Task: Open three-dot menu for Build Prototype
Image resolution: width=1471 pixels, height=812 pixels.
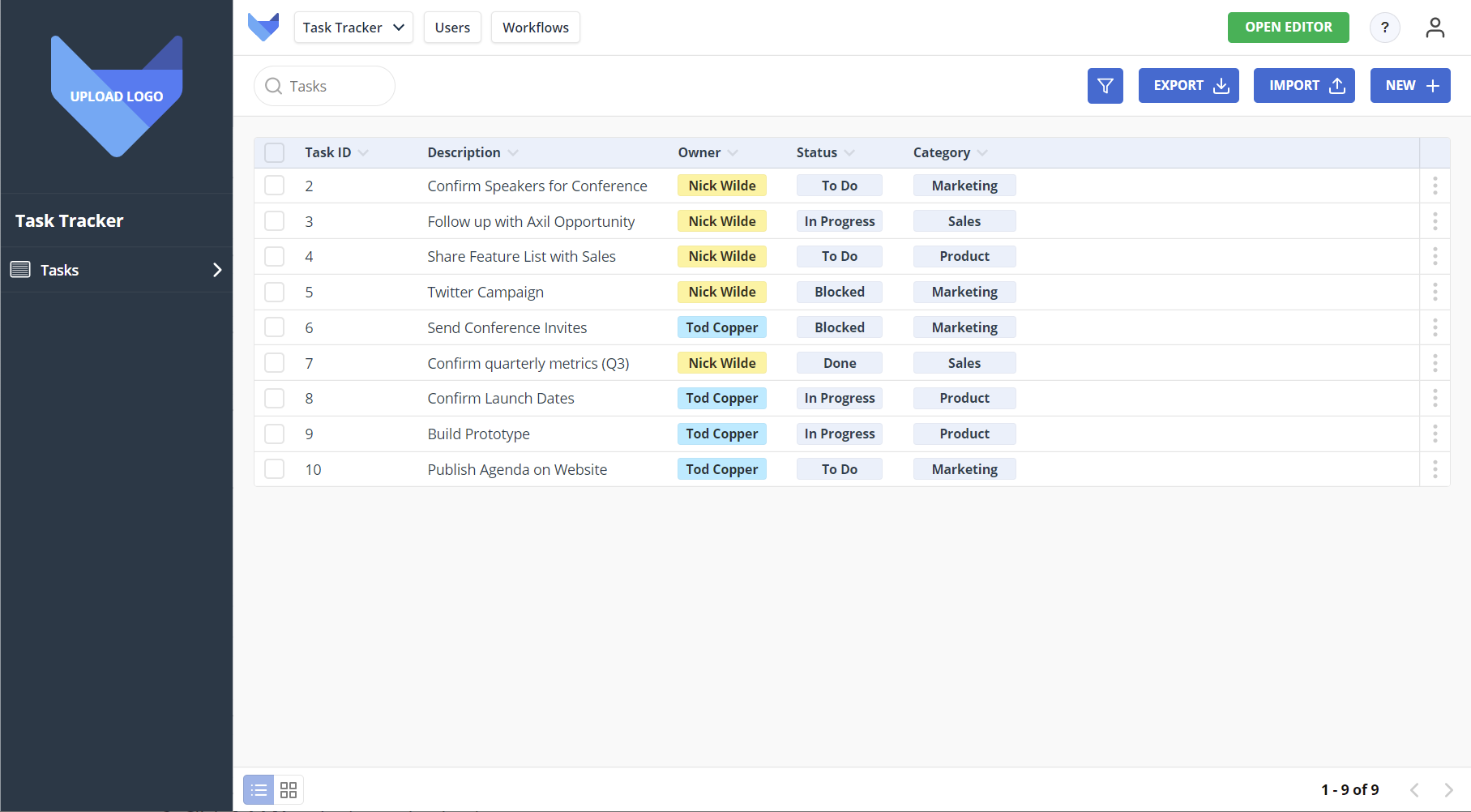Action: 1435,434
